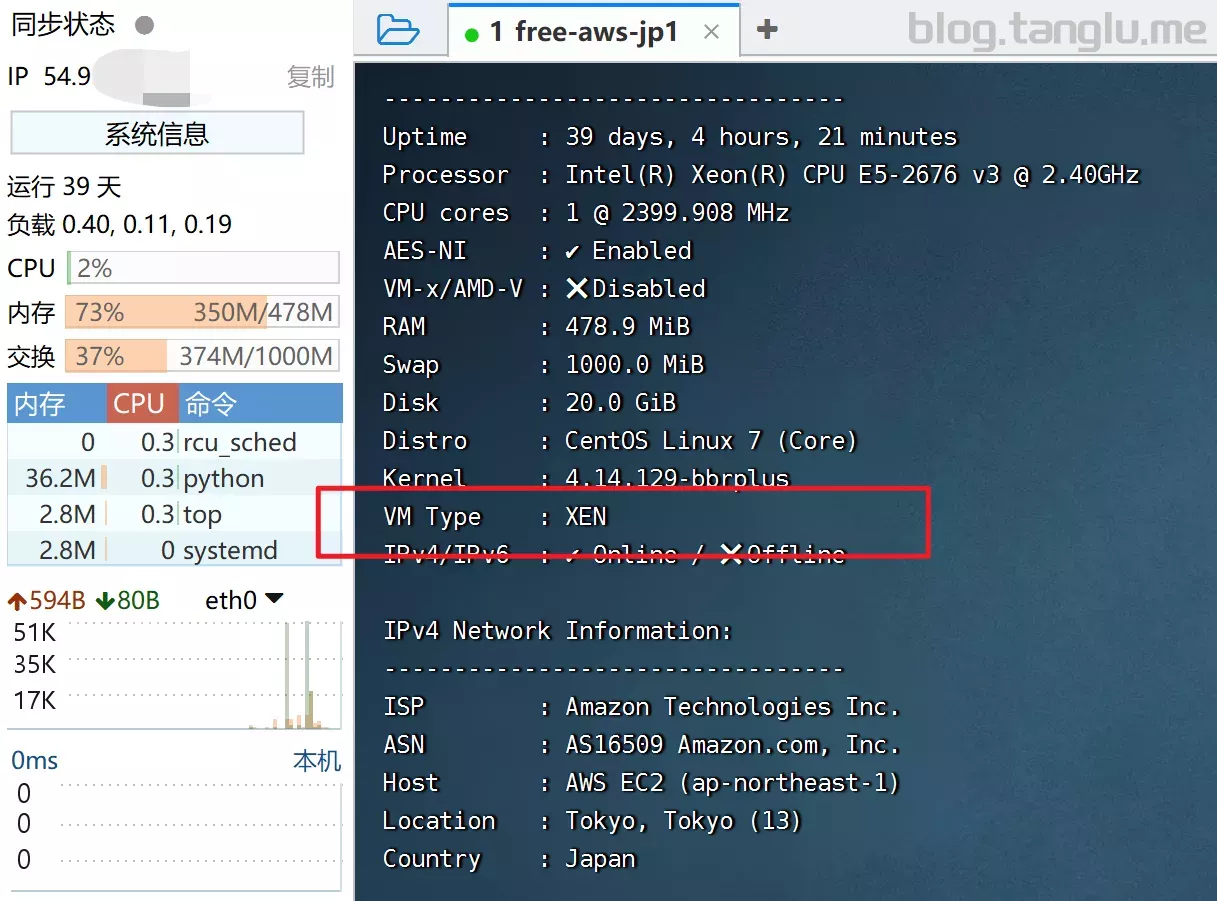Image resolution: width=1217 pixels, height=901 pixels.
Task: Switch to the free-aws-jp1 tab
Action: click(584, 32)
